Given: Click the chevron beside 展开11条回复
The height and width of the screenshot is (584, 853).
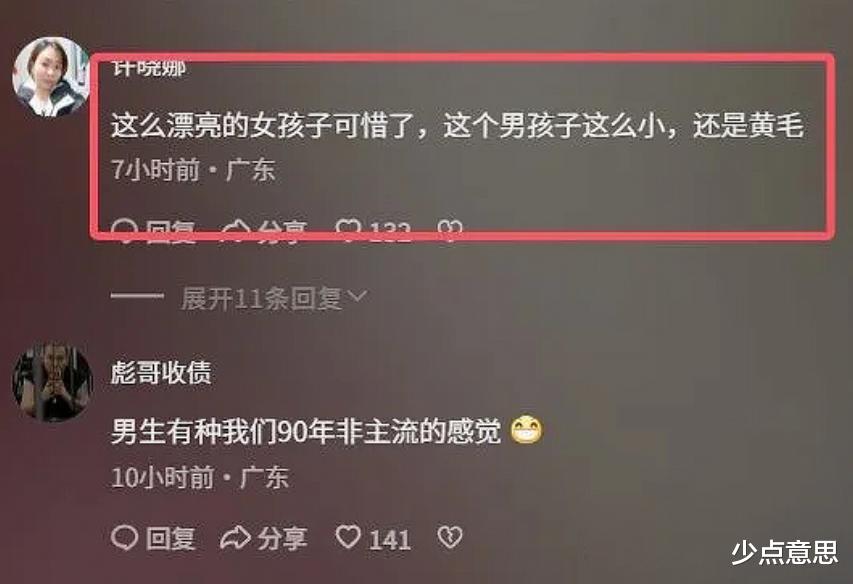Looking at the screenshot, I should pyautogui.click(x=357, y=297).
